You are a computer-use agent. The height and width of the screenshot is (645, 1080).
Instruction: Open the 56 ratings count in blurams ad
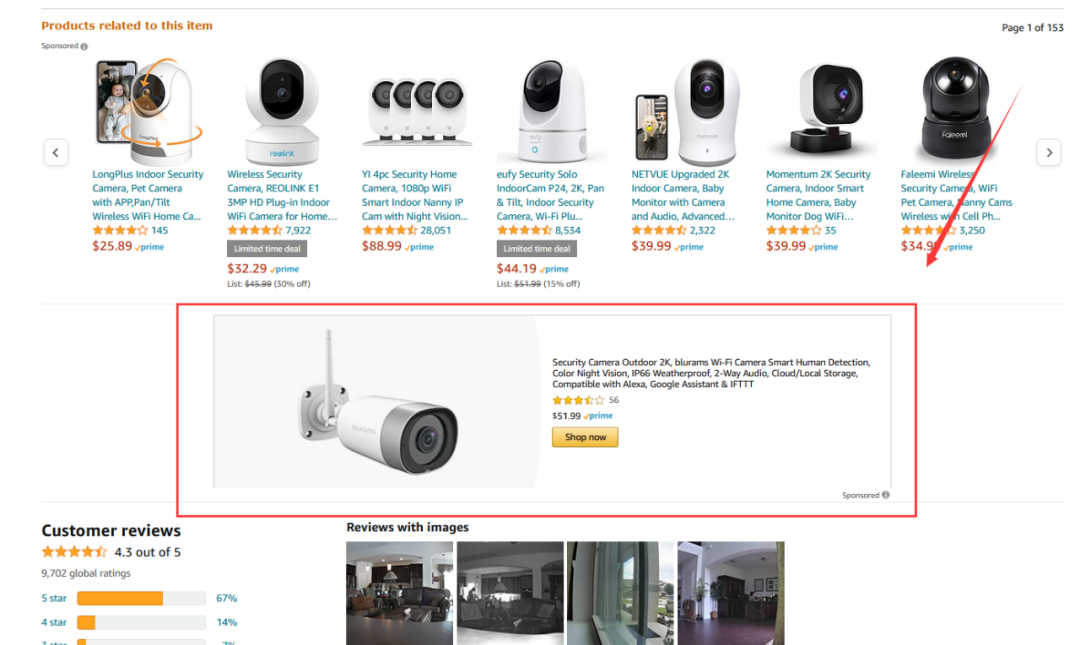coord(614,400)
